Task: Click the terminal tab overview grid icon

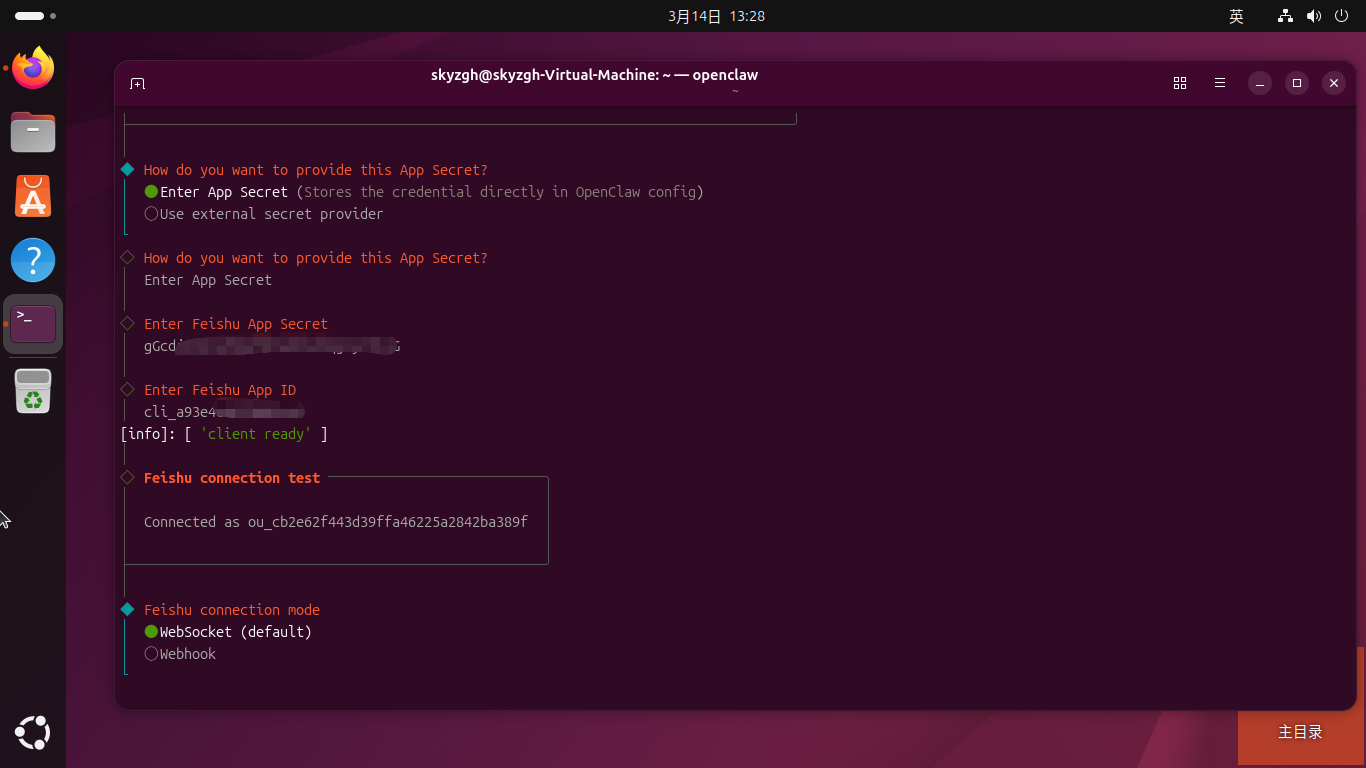Action: (1180, 83)
